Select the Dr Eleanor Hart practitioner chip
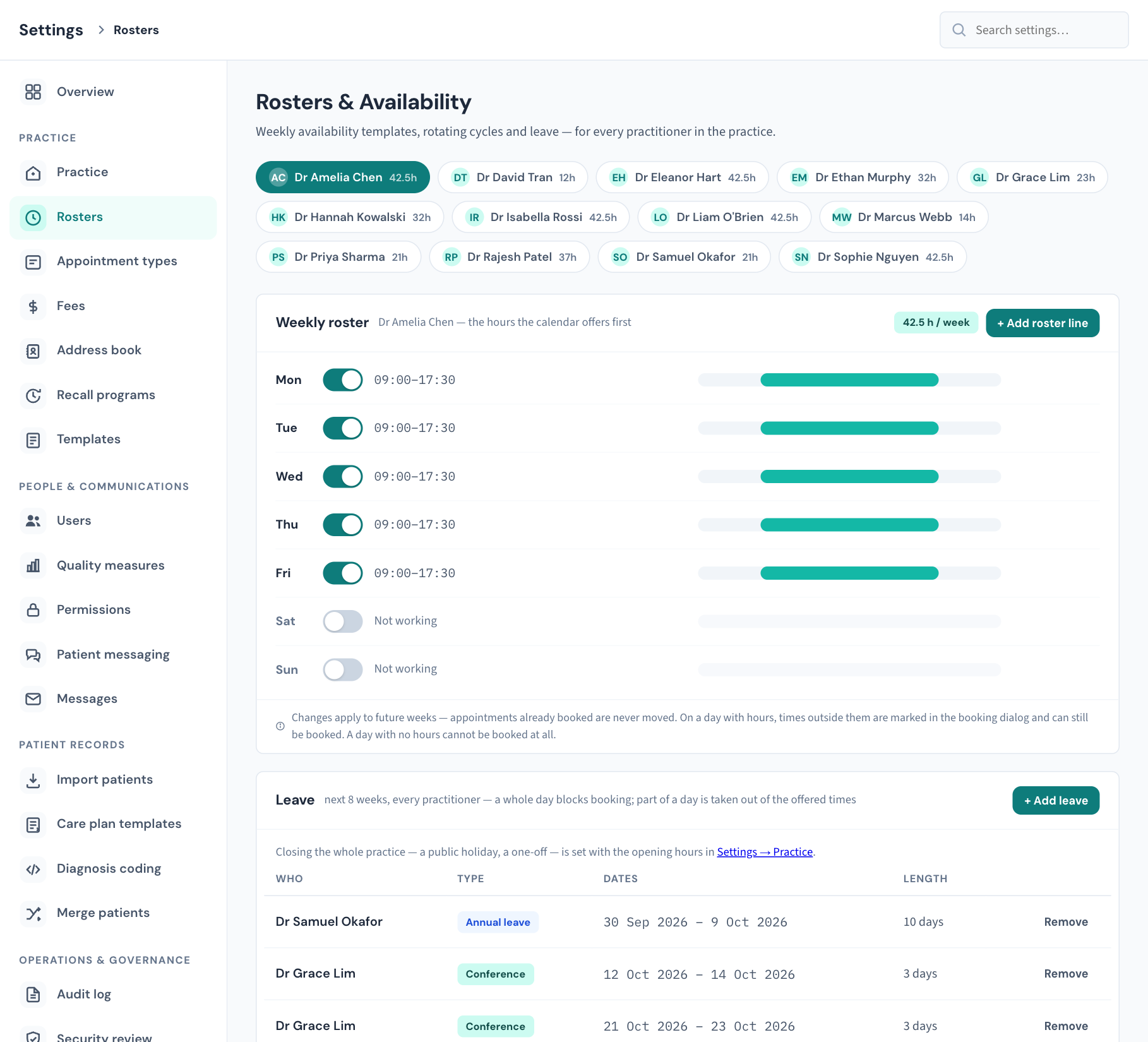This screenshot has width=1148, height=1042. [x=682, y=177]
